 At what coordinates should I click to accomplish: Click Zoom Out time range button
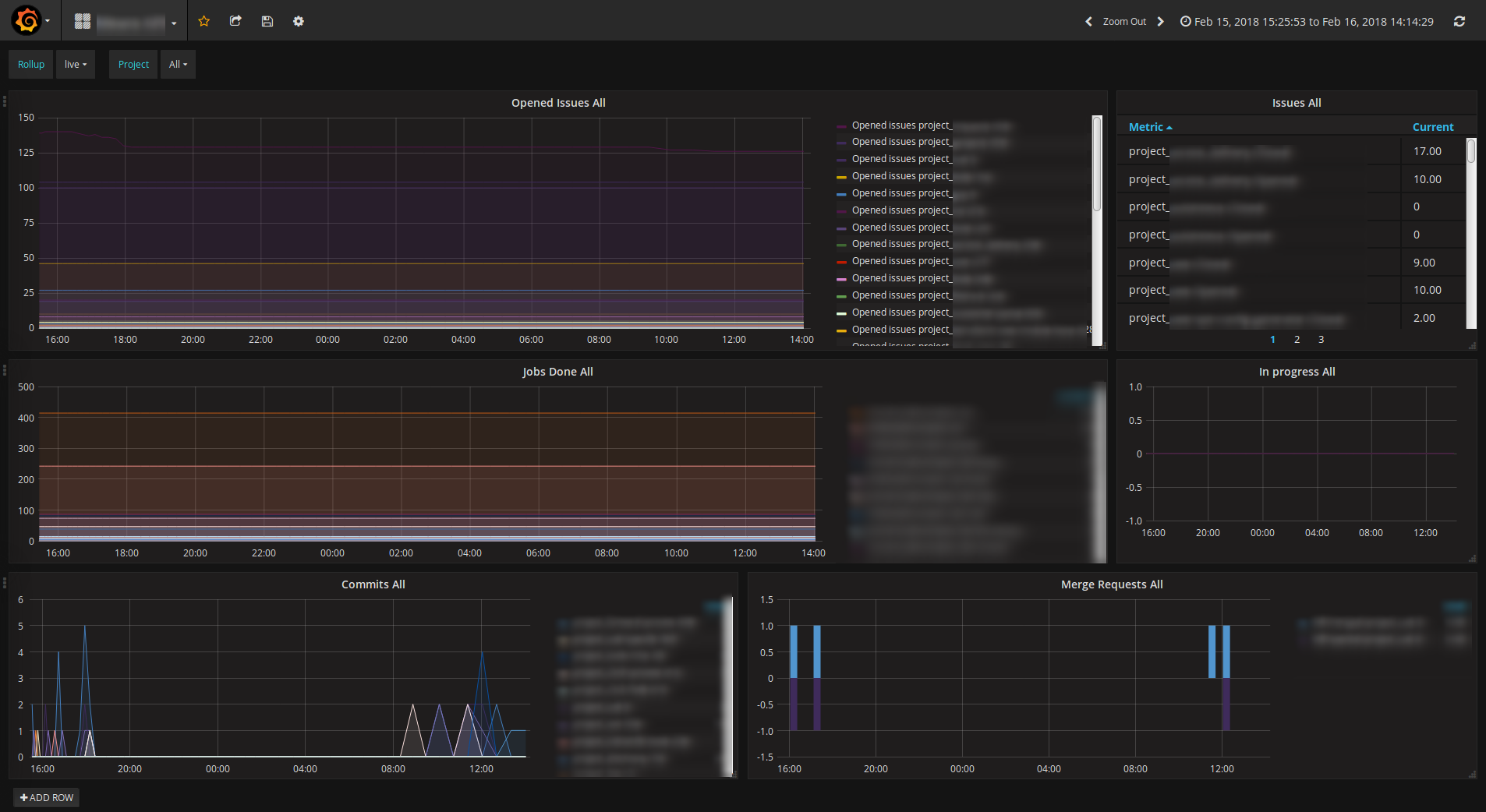click(1124, 22)
